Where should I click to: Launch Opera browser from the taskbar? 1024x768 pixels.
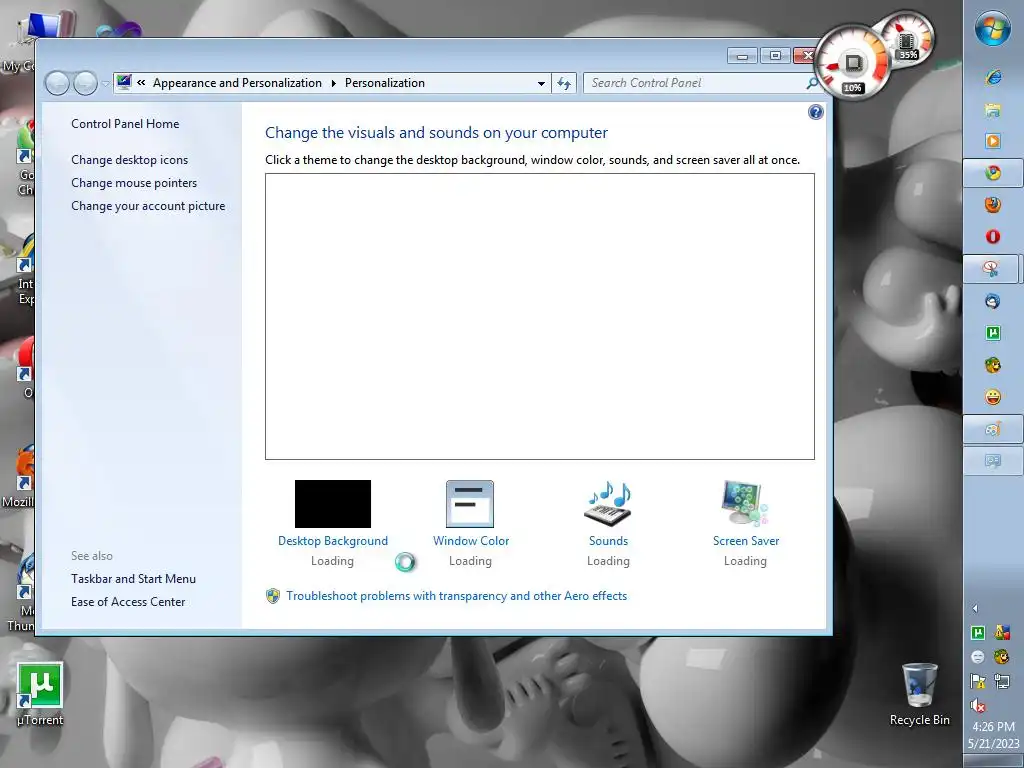tap(993, 236)
